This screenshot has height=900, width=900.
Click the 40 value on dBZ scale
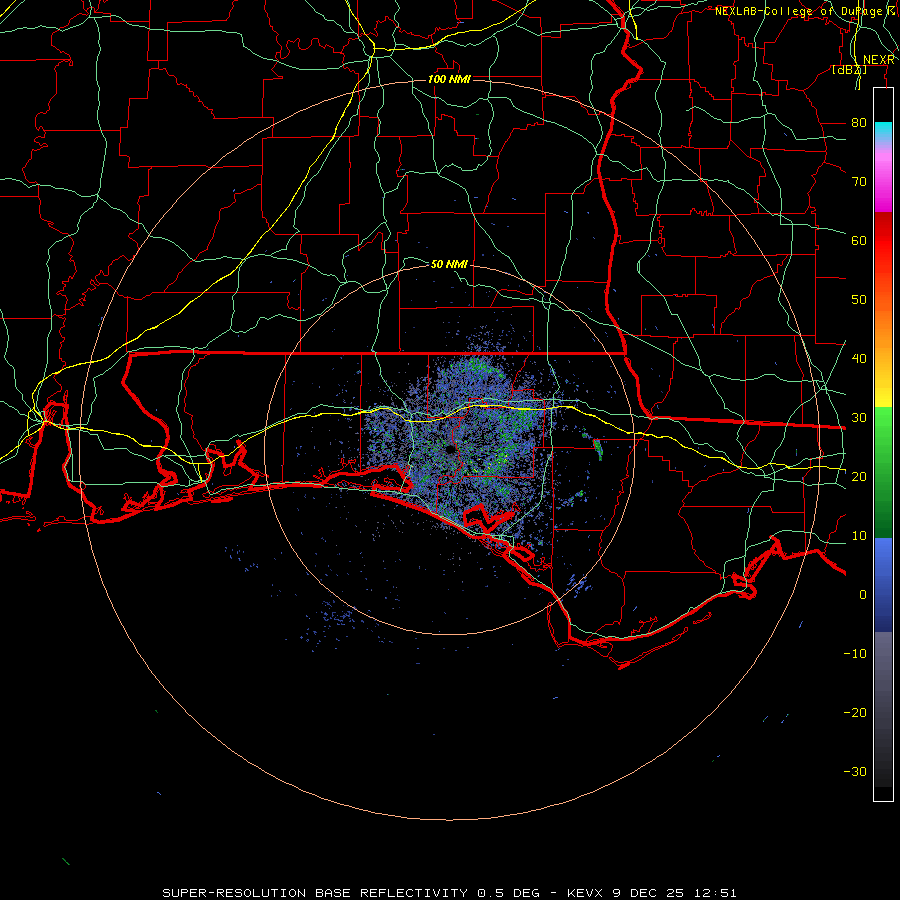(859, 359)
